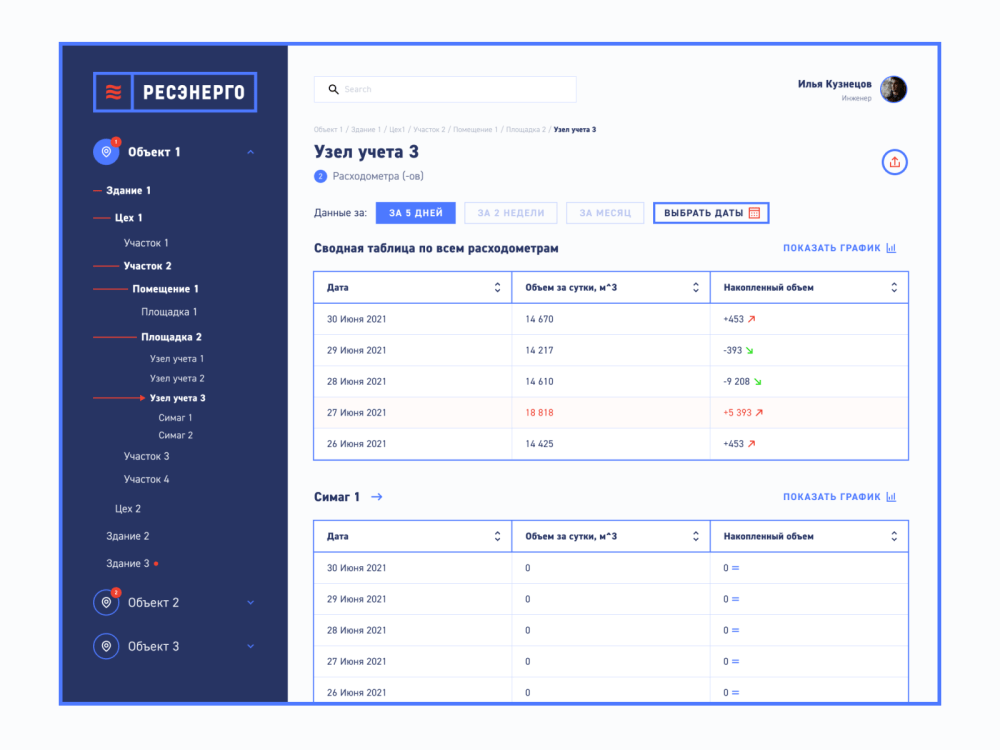Click the -393 accumulated value

[x=732, y=350]
